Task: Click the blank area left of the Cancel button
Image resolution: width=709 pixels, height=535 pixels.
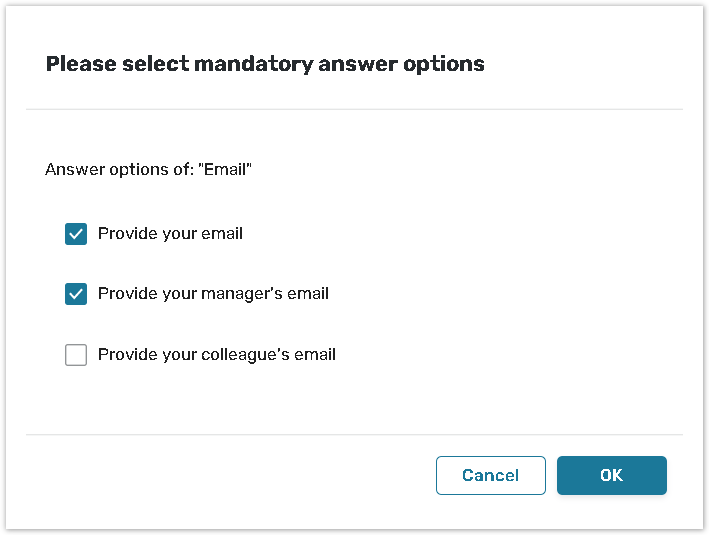Action: point(230,476)
